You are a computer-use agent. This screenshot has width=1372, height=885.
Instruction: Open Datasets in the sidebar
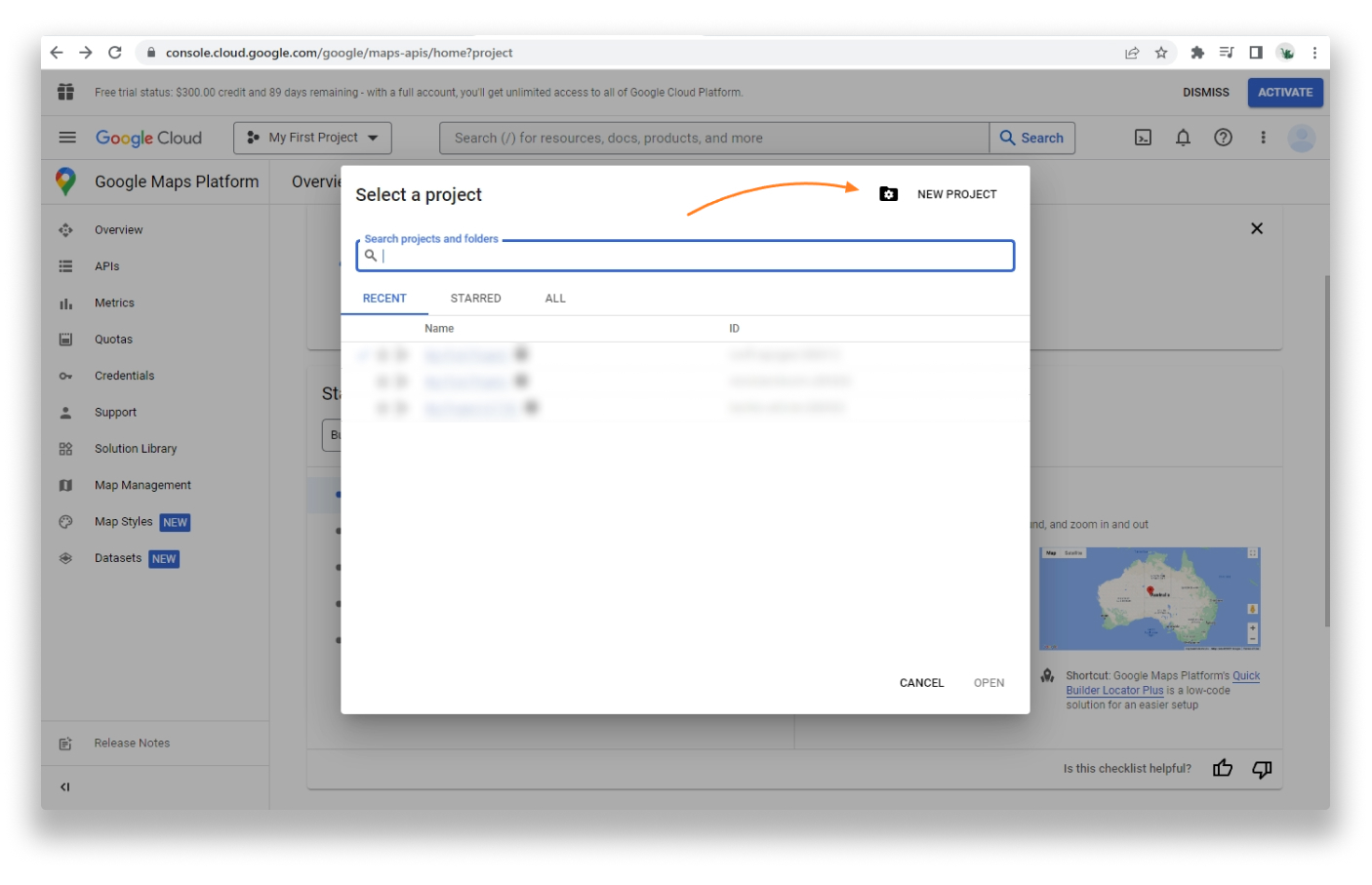point(118,558)
